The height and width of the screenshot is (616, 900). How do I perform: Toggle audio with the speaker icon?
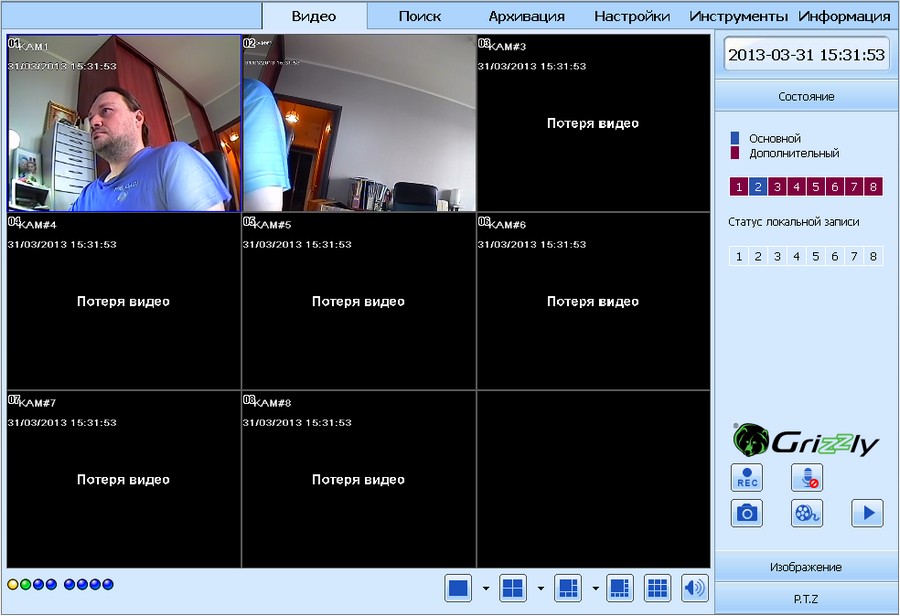[695, 588]
